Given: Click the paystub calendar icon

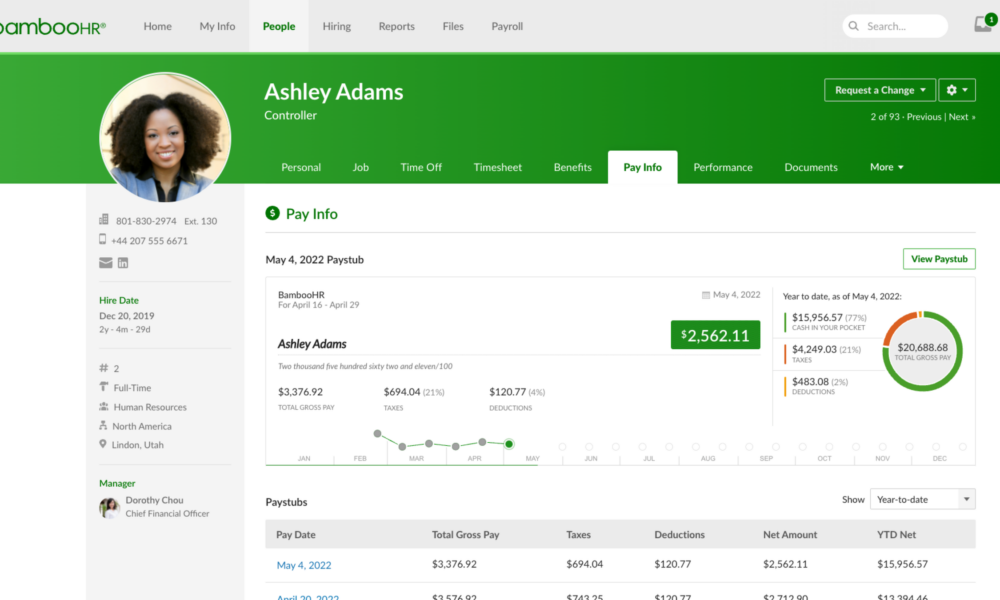Looking at the screenshot, I should tap(705, 295).
